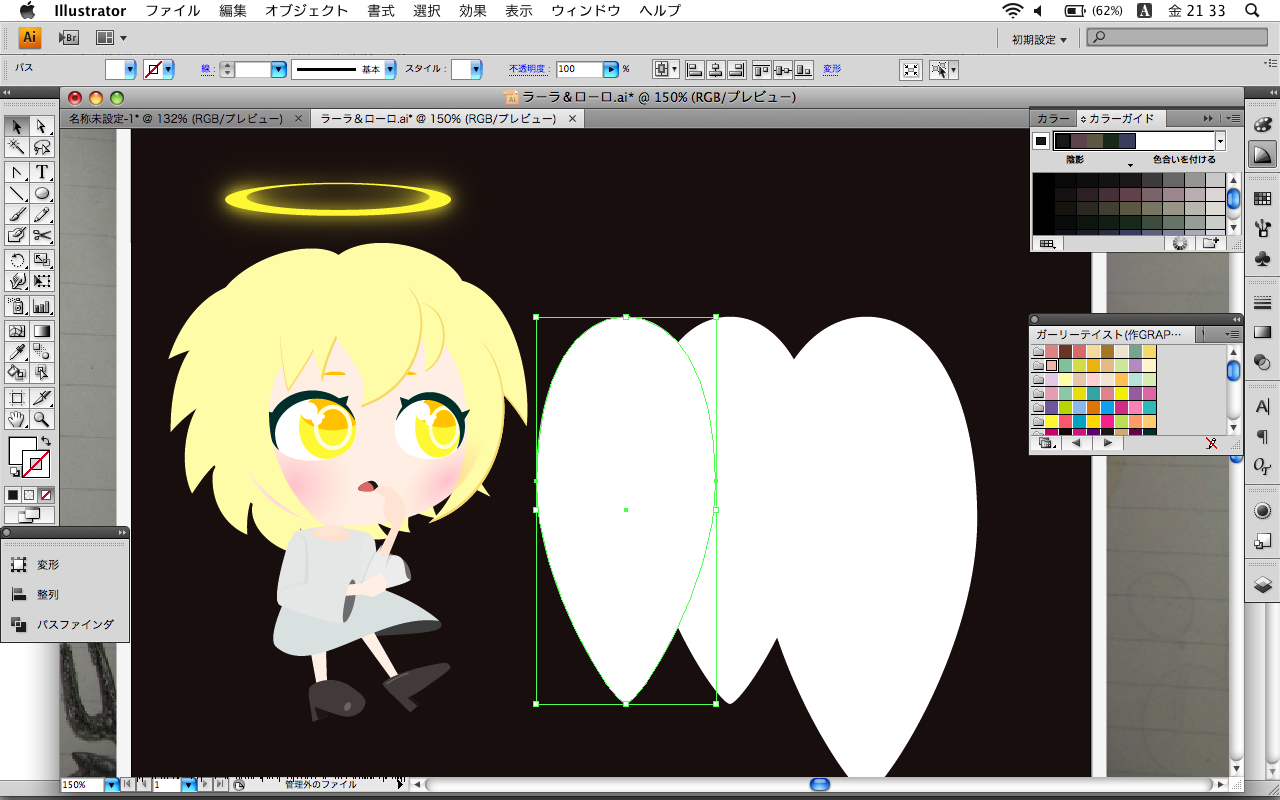
Task: Switch to the カラー panel tab
Action: click(1053, 118)
